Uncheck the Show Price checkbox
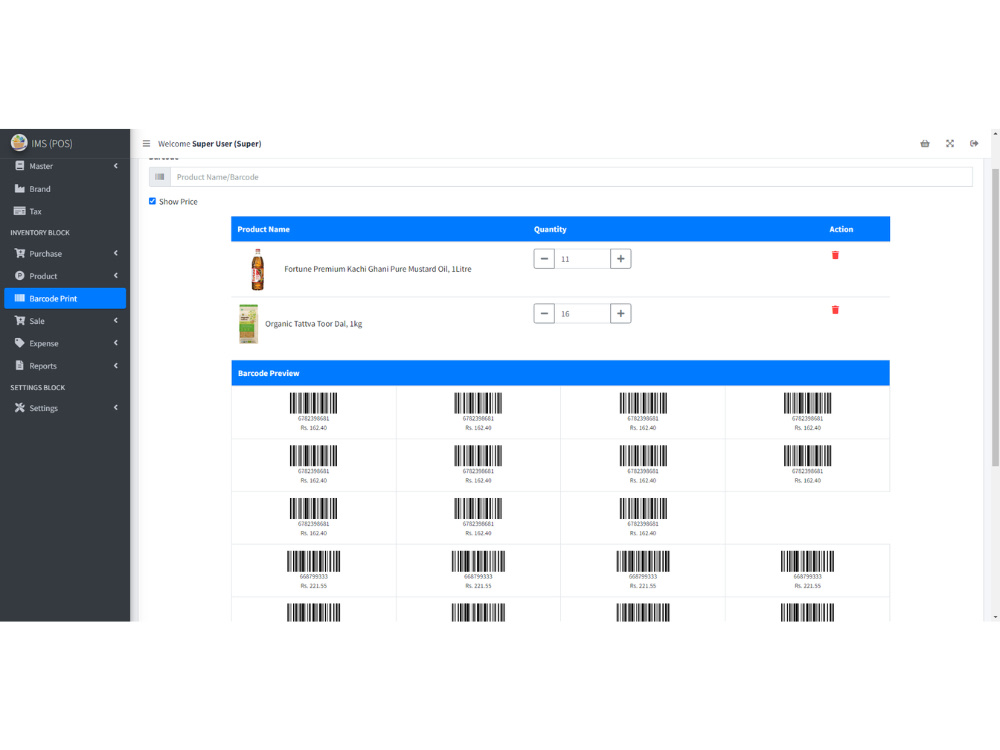1000x750 pixels. 152,201
